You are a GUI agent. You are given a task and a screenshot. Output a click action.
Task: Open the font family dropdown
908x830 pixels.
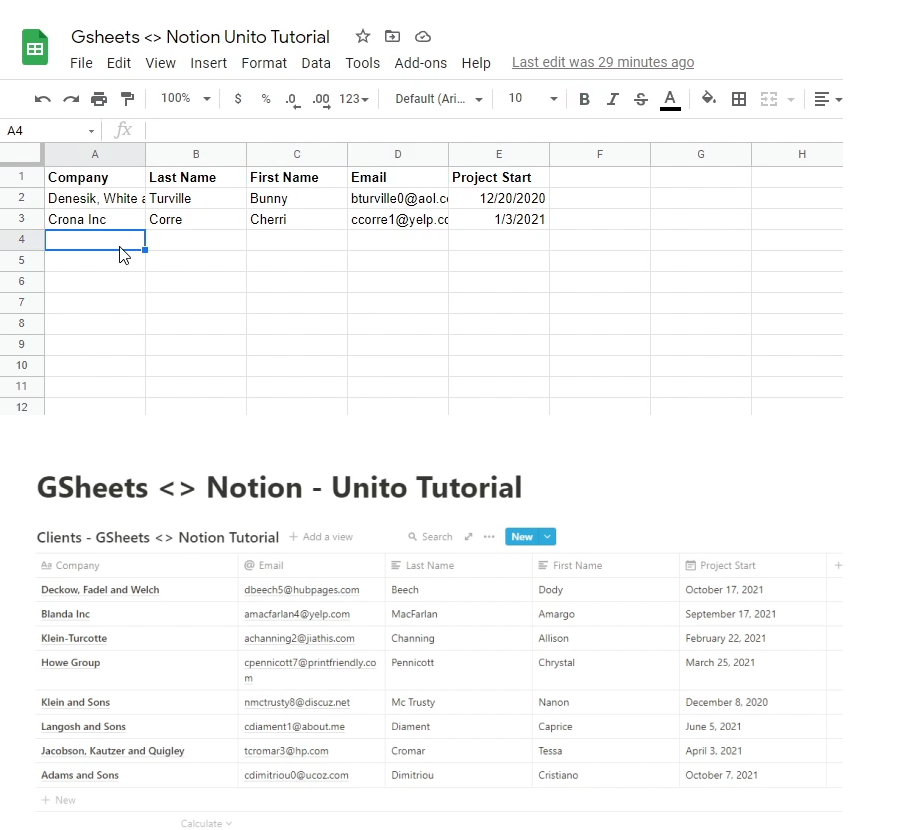(x=438, y=99)
